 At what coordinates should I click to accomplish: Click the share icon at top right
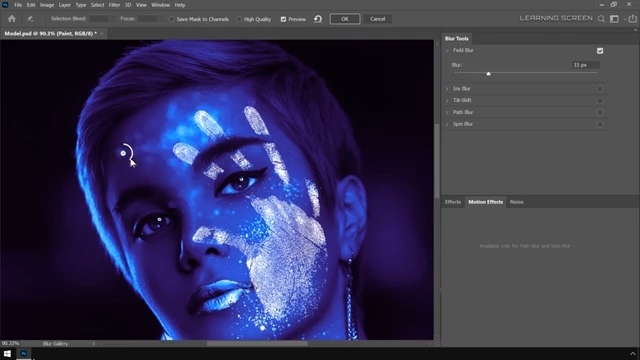tap(633, 19)
